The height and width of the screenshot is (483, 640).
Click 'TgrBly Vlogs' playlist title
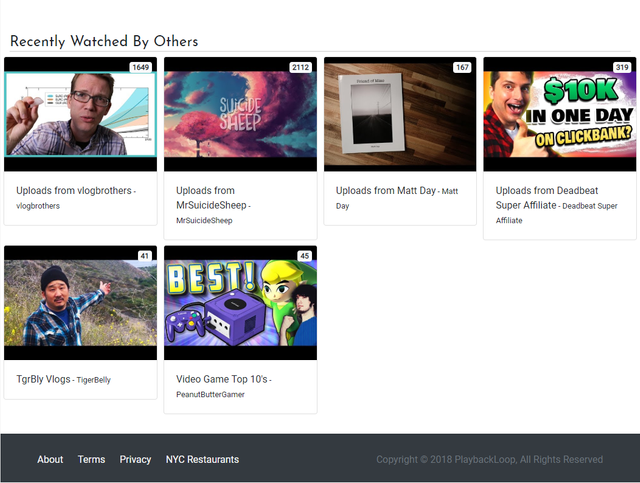coord(43,379)
